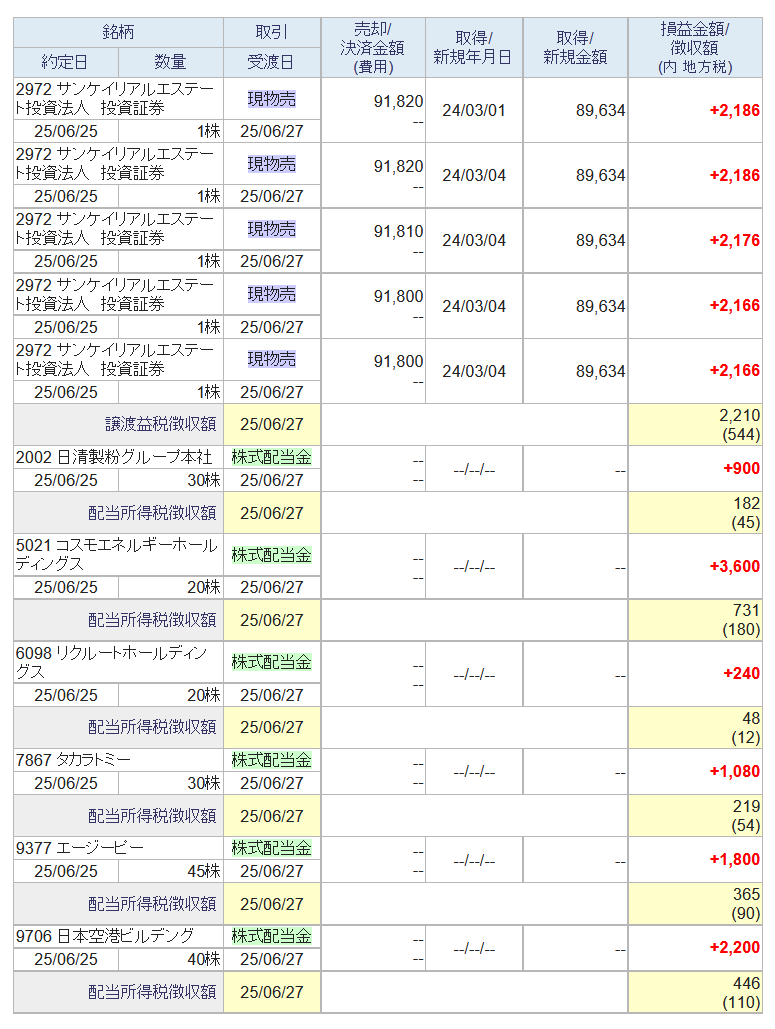Select acquisition date 24/03/01
This screenshot has height=1029, width=775.
(x=474, y=110)
